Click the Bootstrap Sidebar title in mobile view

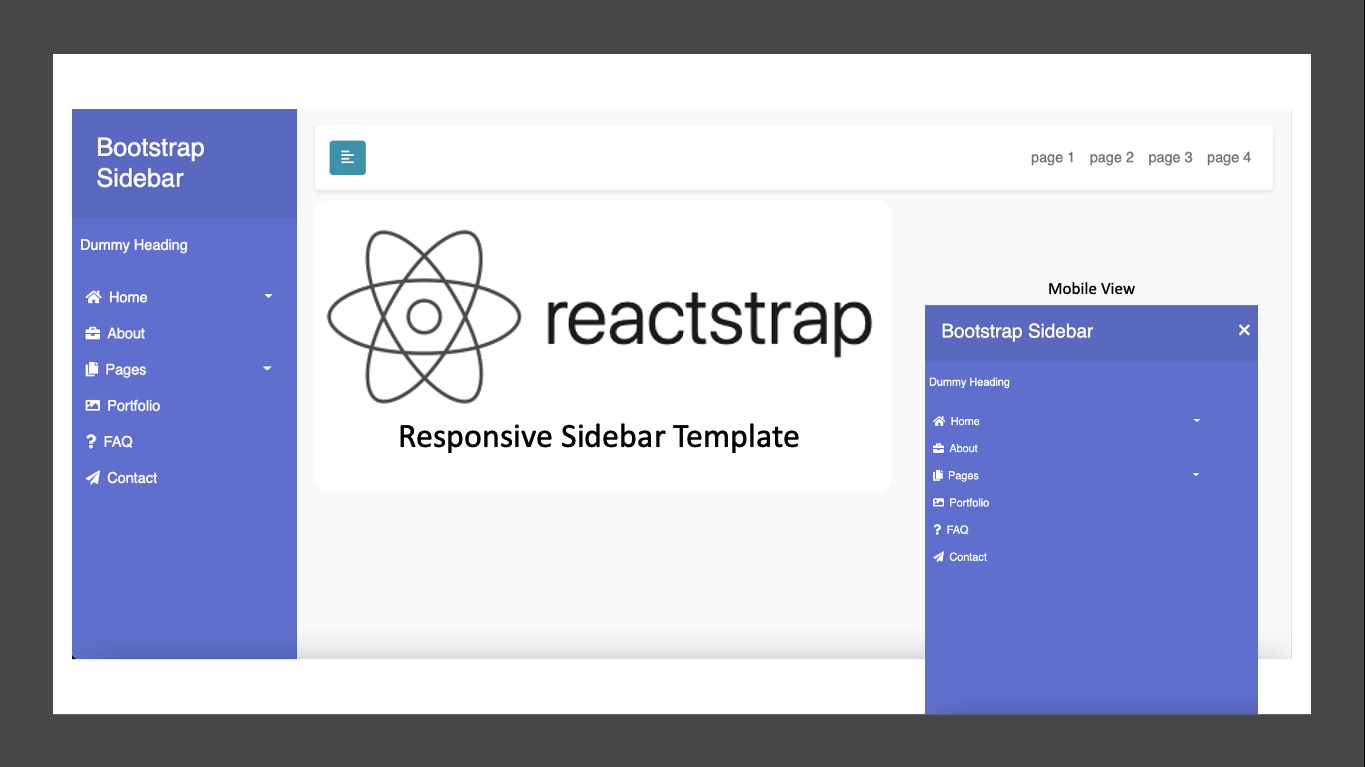[x=1017, y=331]
